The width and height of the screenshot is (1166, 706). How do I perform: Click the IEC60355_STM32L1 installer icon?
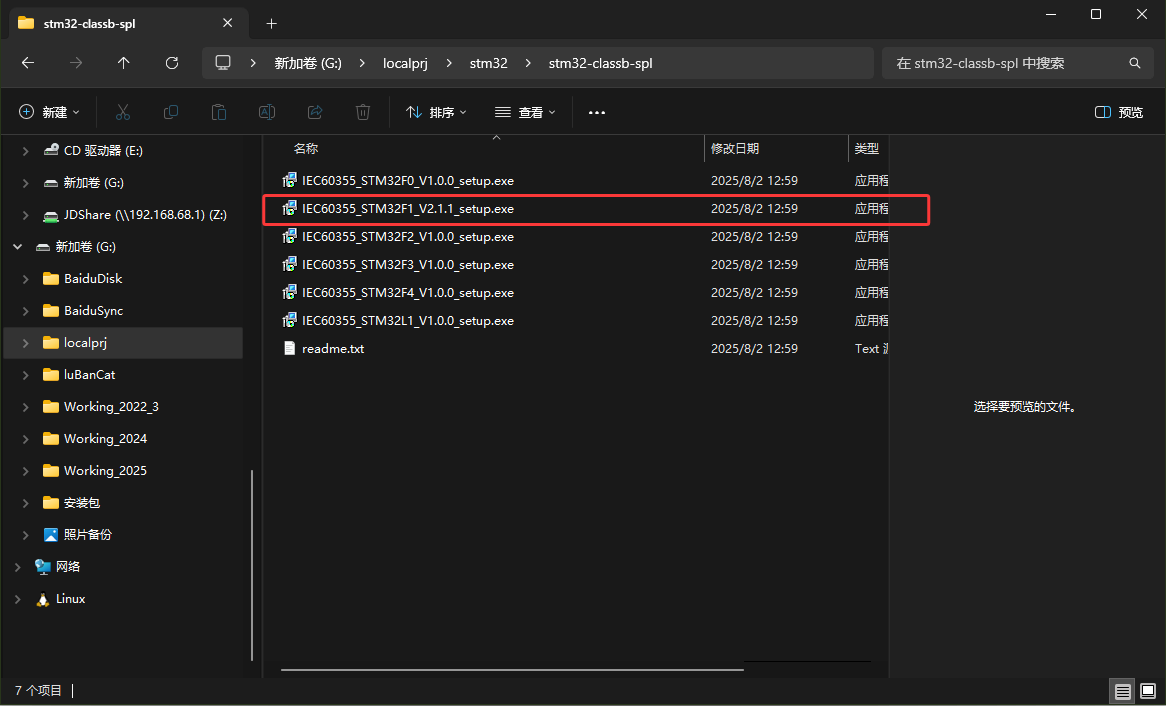click(x=289, y=321)
